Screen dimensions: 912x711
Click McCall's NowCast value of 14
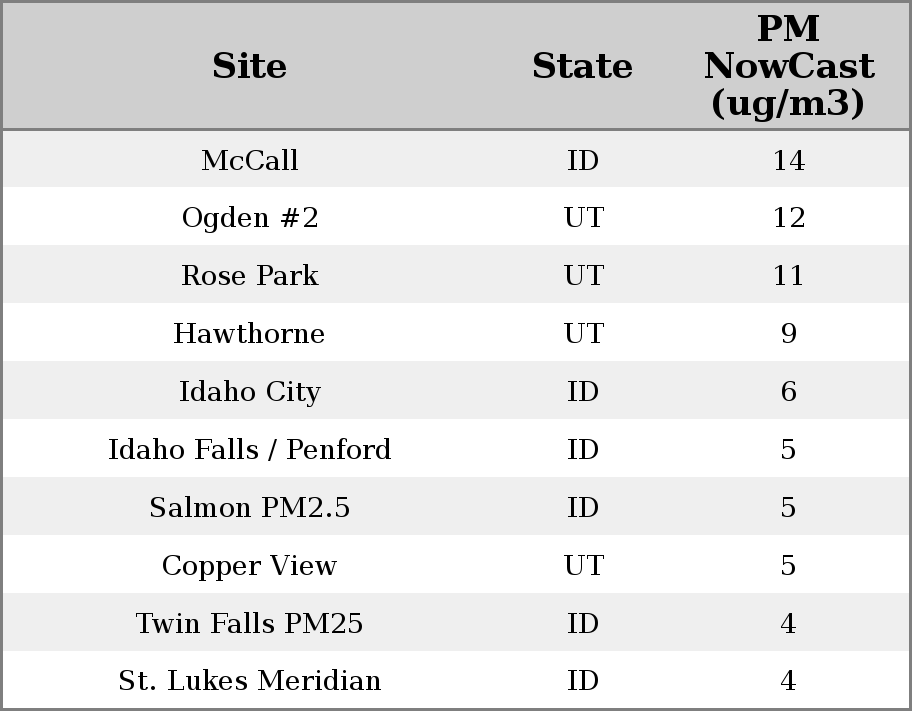(788, 160)
